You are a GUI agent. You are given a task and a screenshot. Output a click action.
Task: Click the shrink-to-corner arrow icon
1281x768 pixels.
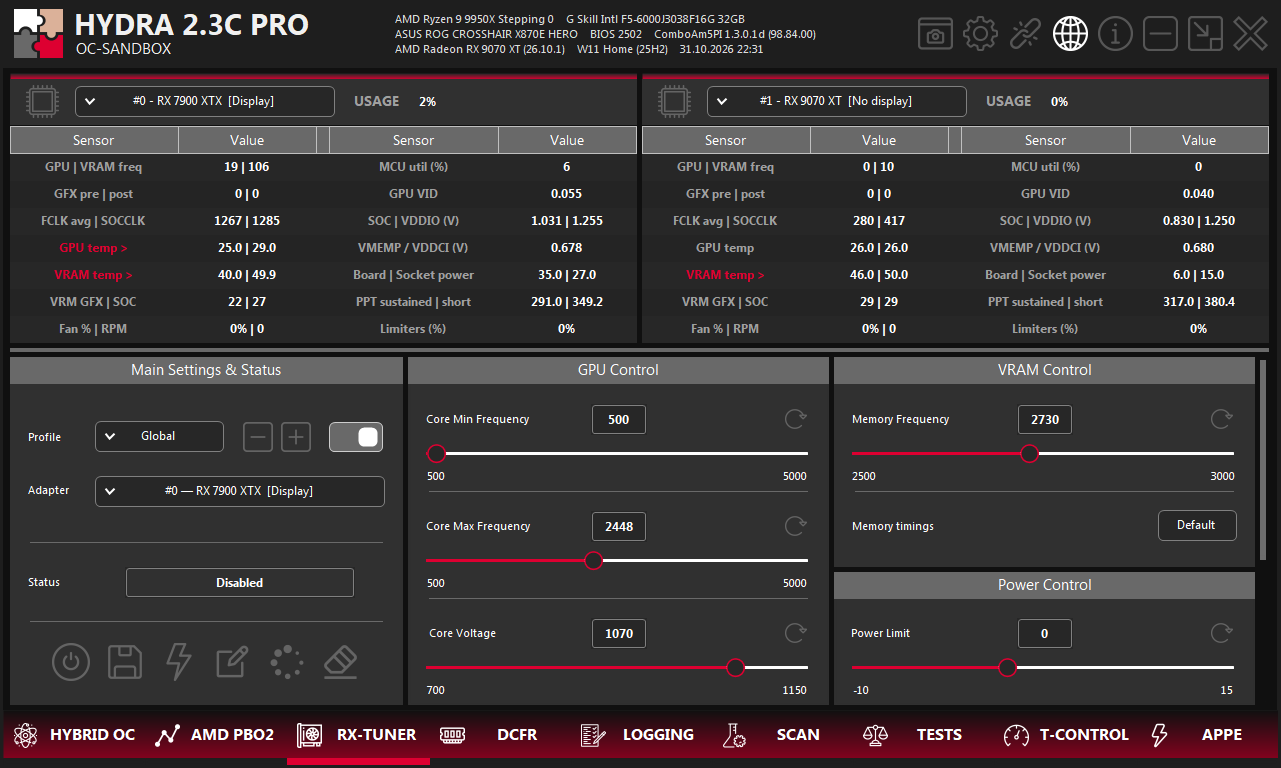tap(1205, 34)
